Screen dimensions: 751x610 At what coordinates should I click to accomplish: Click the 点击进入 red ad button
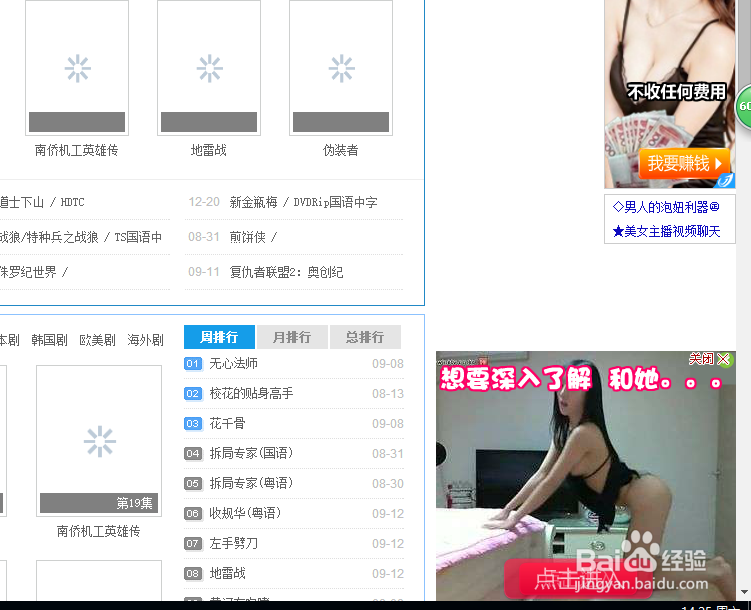pyautogui.click(x=577, y=578)
